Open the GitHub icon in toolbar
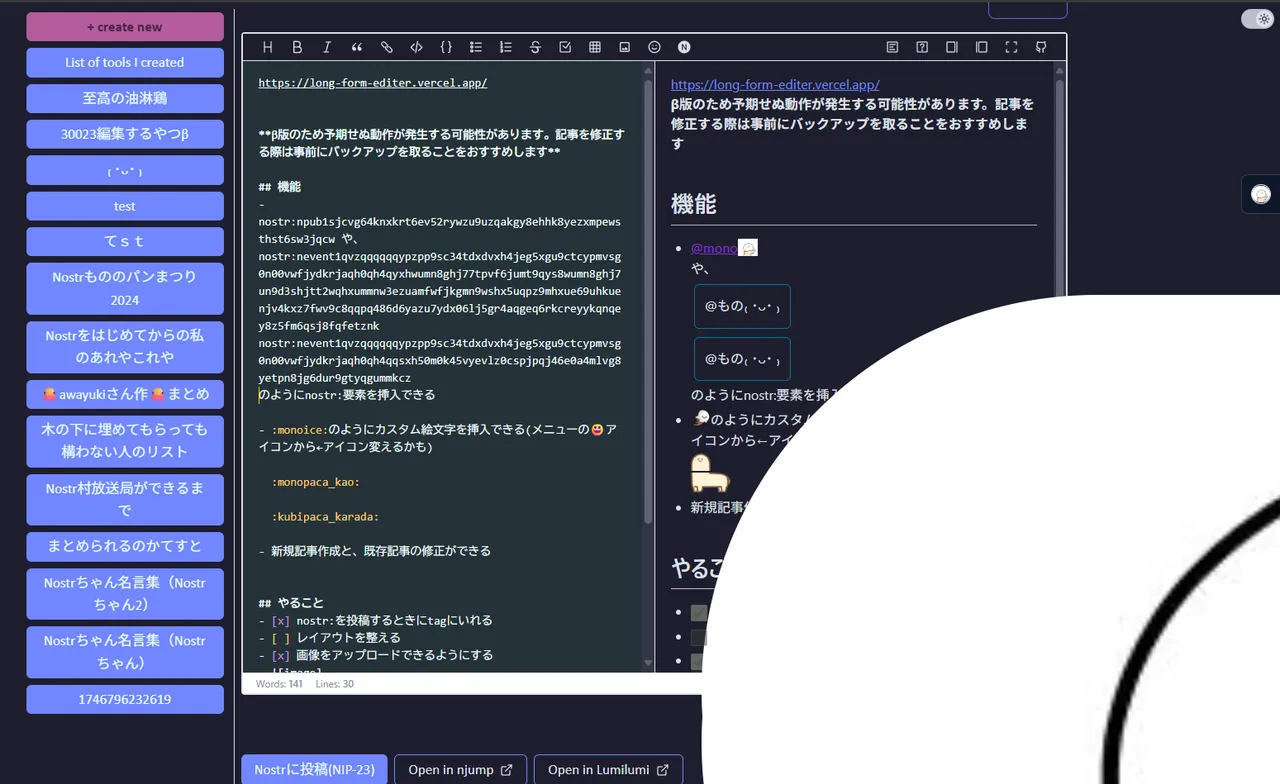This screenshot has width=1280, height=784. [x=1041, y=47]
